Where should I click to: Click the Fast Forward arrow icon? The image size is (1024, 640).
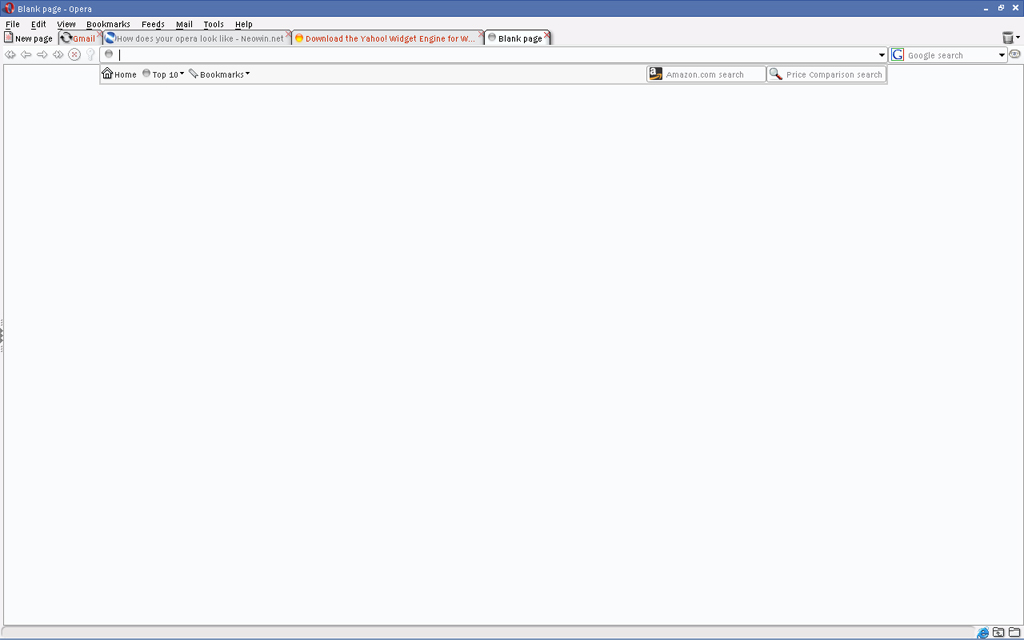click(58, 55)
